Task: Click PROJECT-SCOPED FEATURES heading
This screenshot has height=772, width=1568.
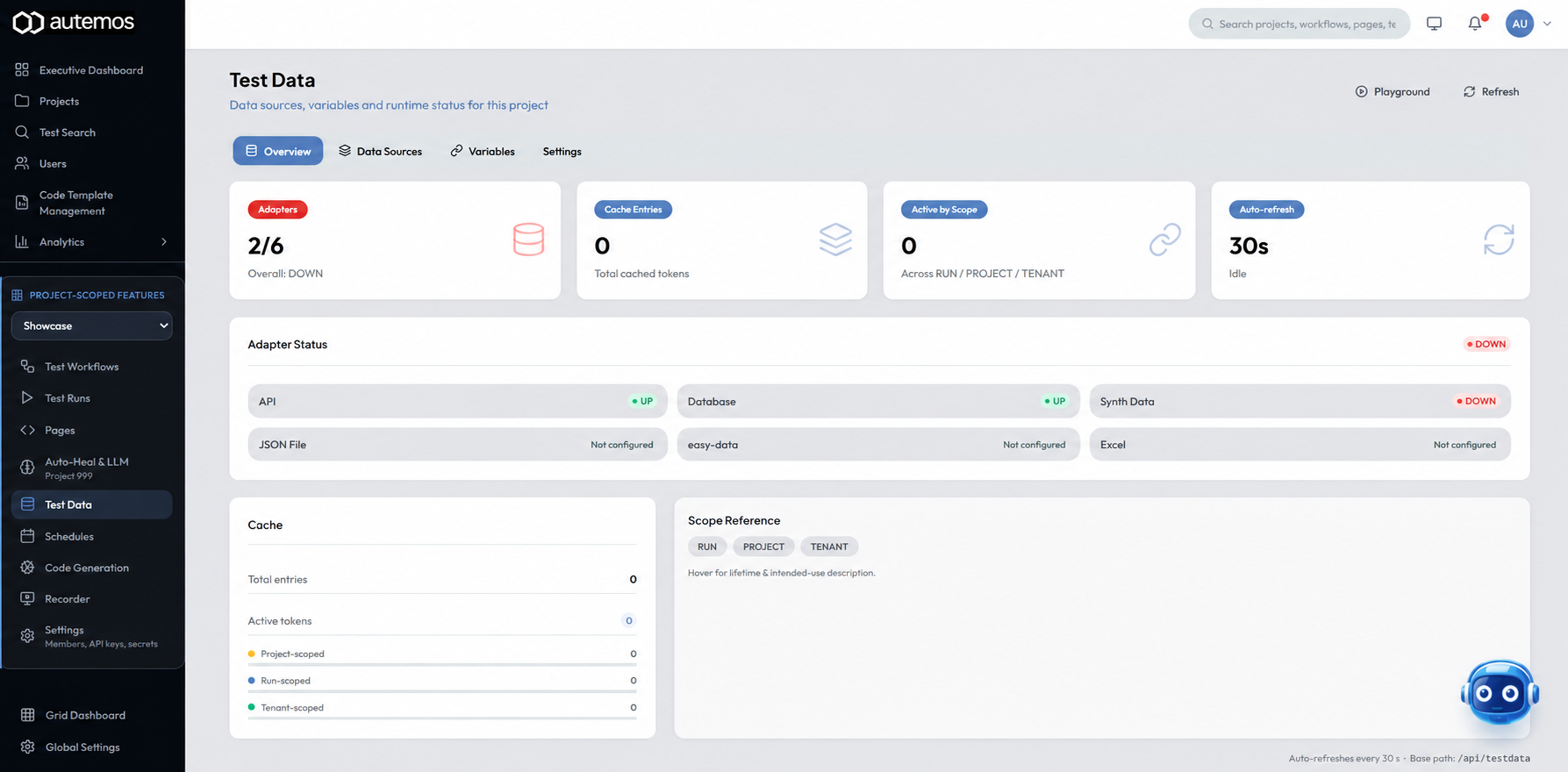Action: pyautogui.click(x=97, y=295)
